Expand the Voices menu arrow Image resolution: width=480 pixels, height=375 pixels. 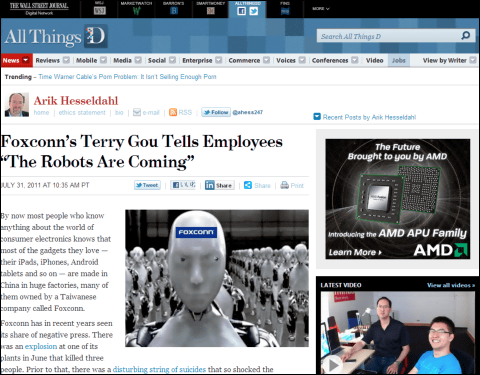(302, 60)
